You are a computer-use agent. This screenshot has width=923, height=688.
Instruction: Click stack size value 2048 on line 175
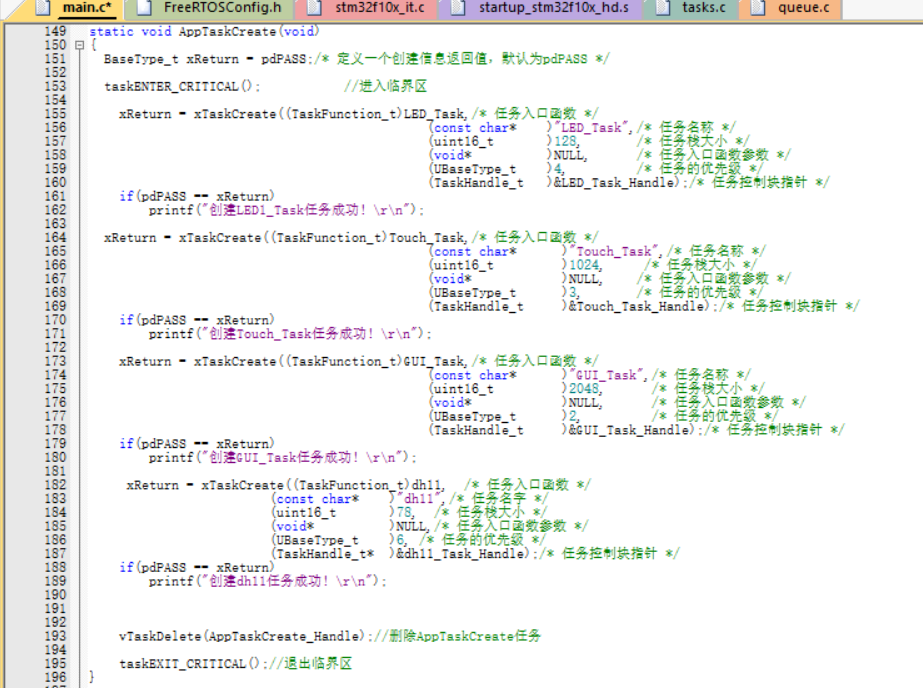coord(584,389)
